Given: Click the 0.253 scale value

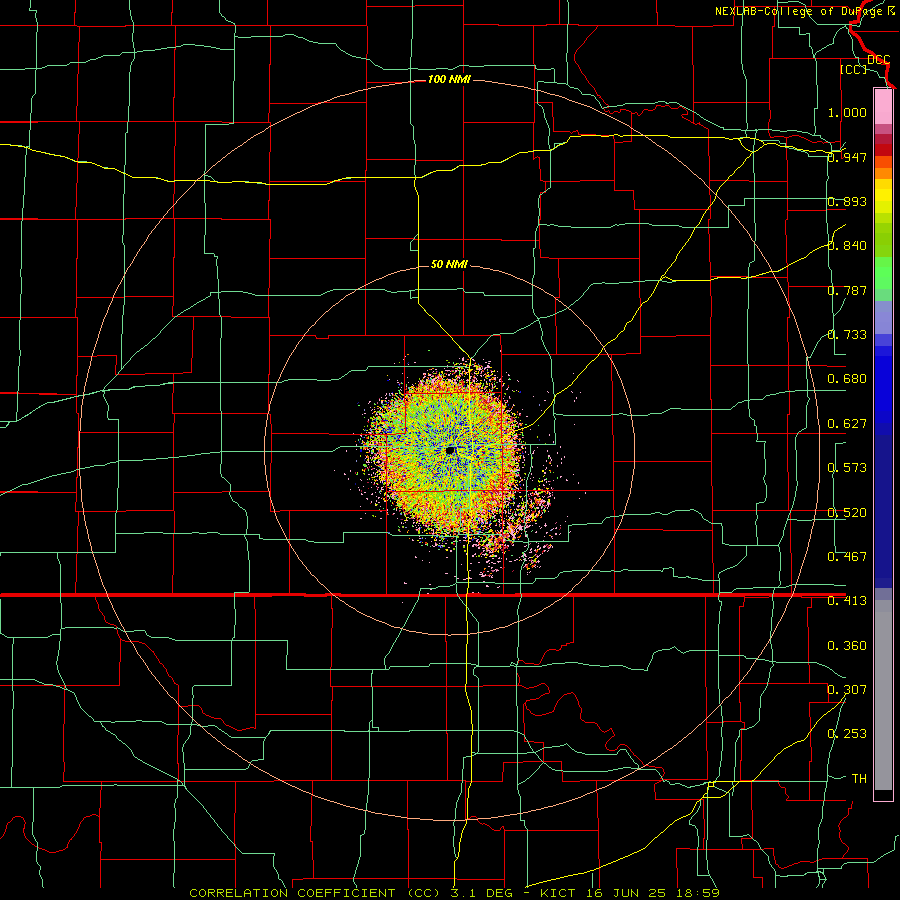Looking at the screenshot, I should (847, 734).
